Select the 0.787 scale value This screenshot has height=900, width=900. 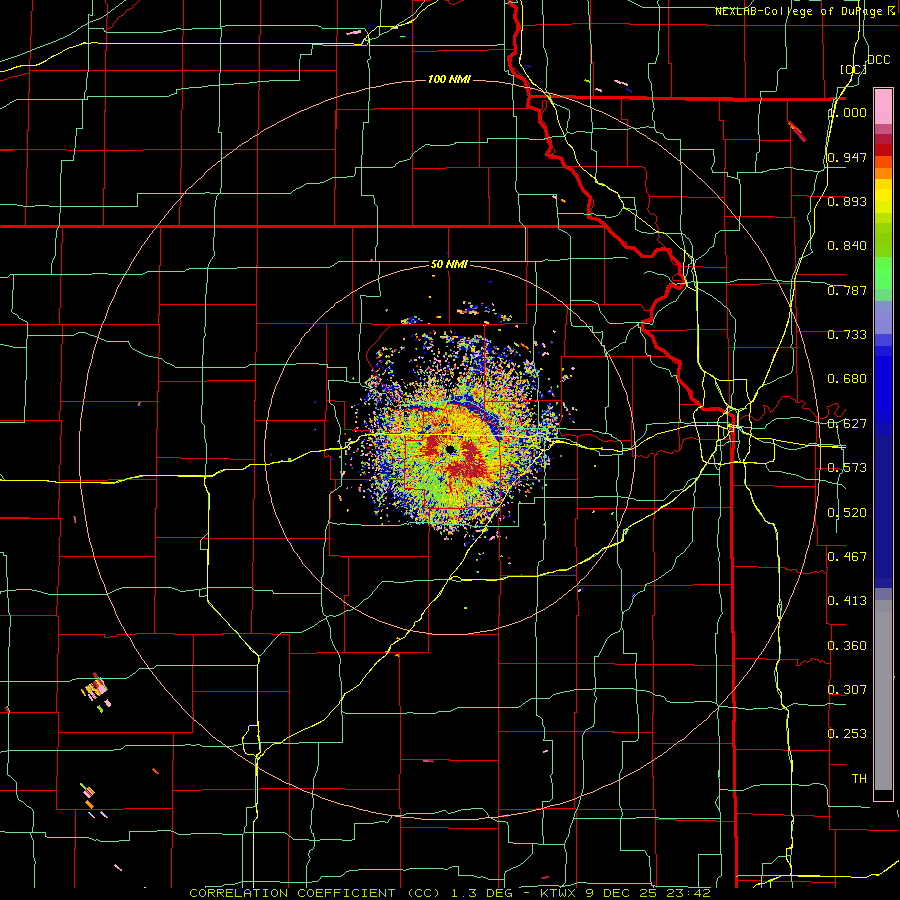tap(847, 290)
